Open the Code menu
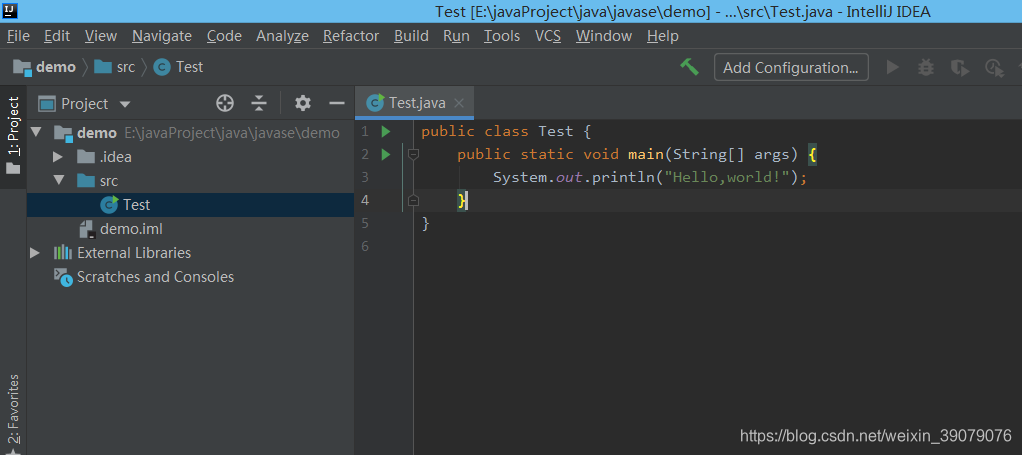1022x455 pixels. coord(224,36)
